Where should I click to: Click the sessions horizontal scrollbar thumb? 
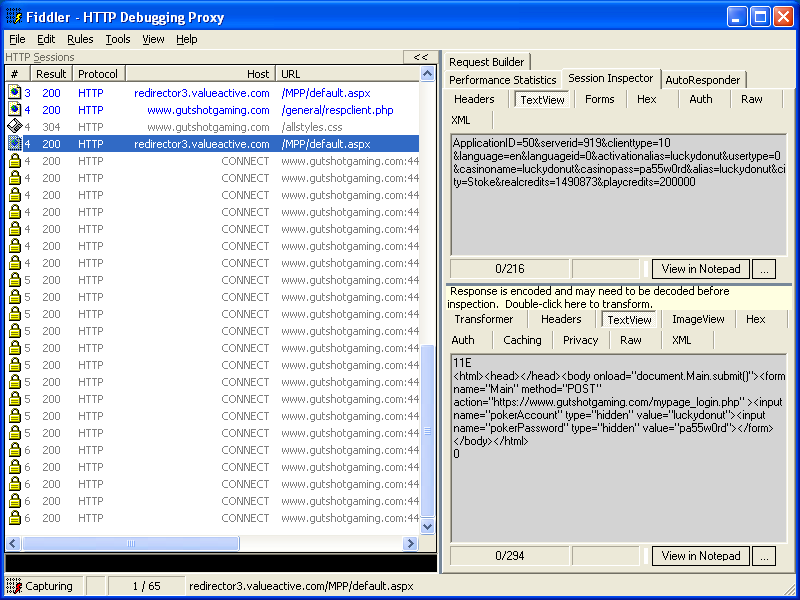(131, 543)
